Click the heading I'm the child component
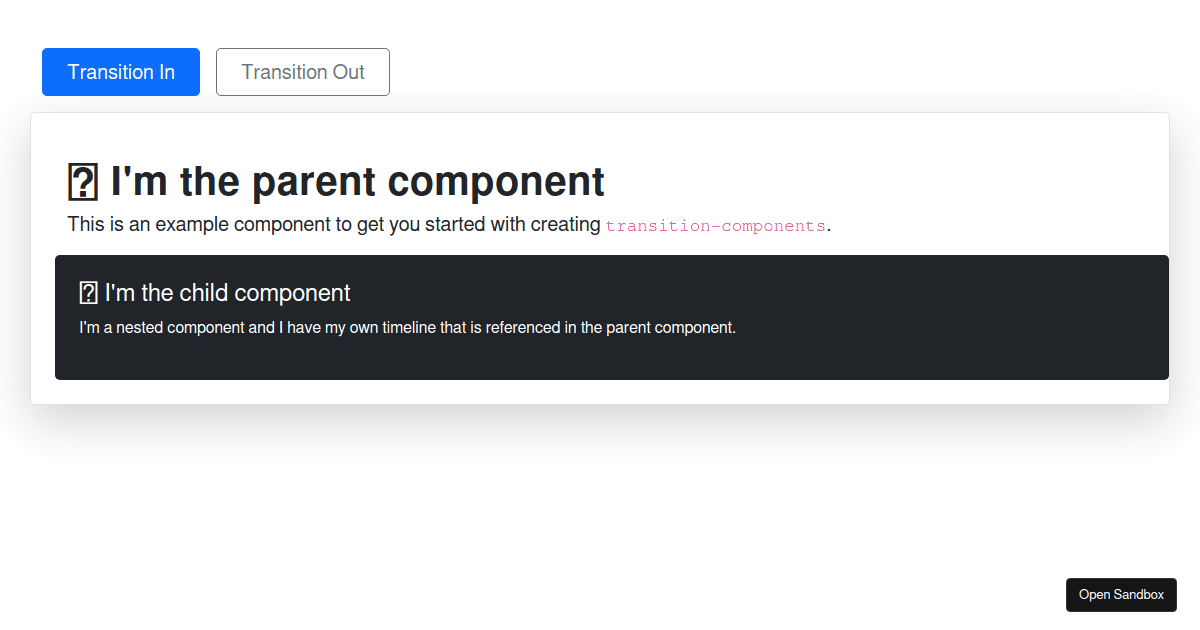This screenshot has width=1200, height=630. [x=225, y=292]
